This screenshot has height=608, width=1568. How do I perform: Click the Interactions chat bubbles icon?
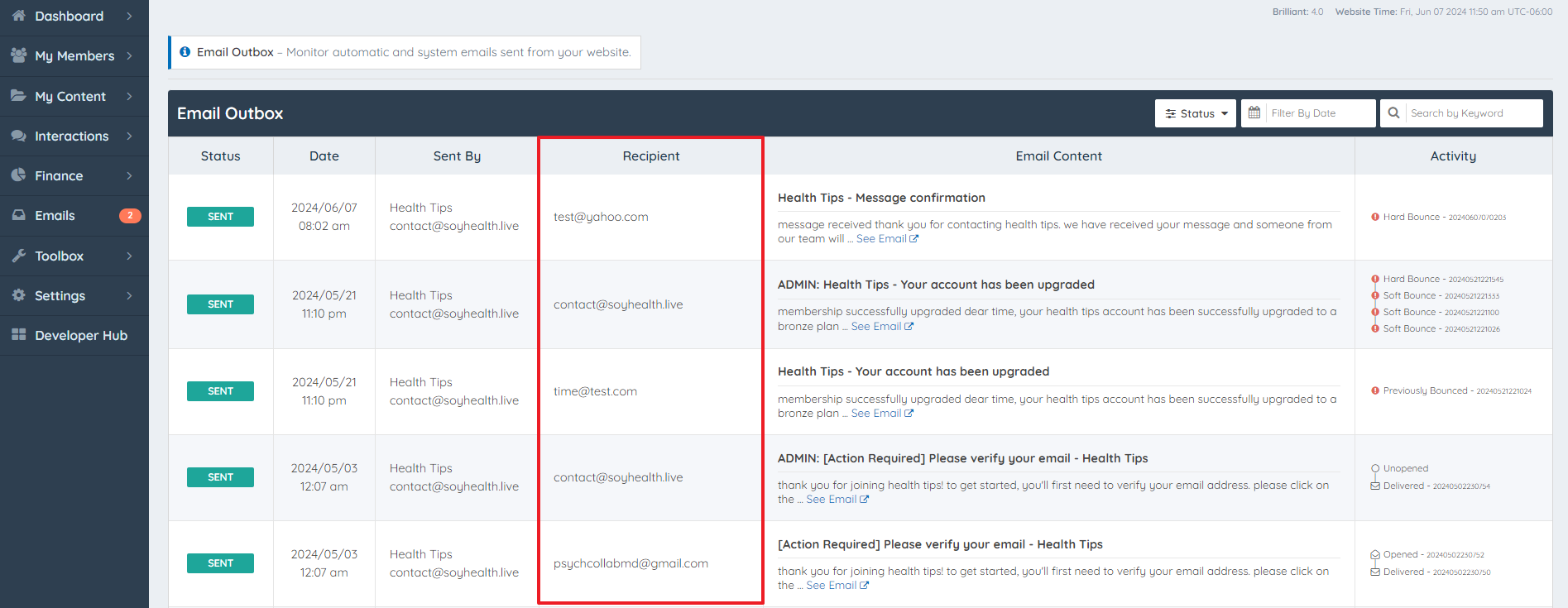(18, 136)
